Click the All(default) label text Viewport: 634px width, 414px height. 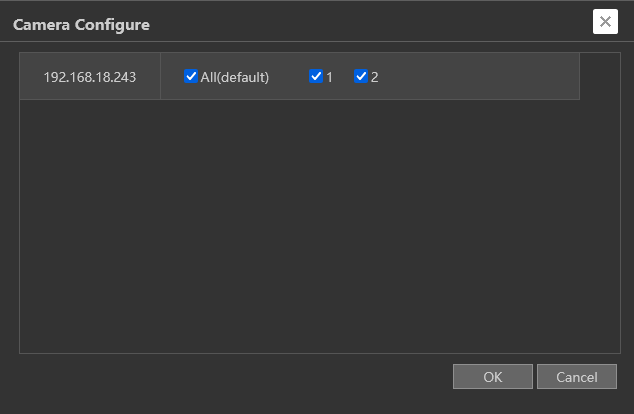235,77
